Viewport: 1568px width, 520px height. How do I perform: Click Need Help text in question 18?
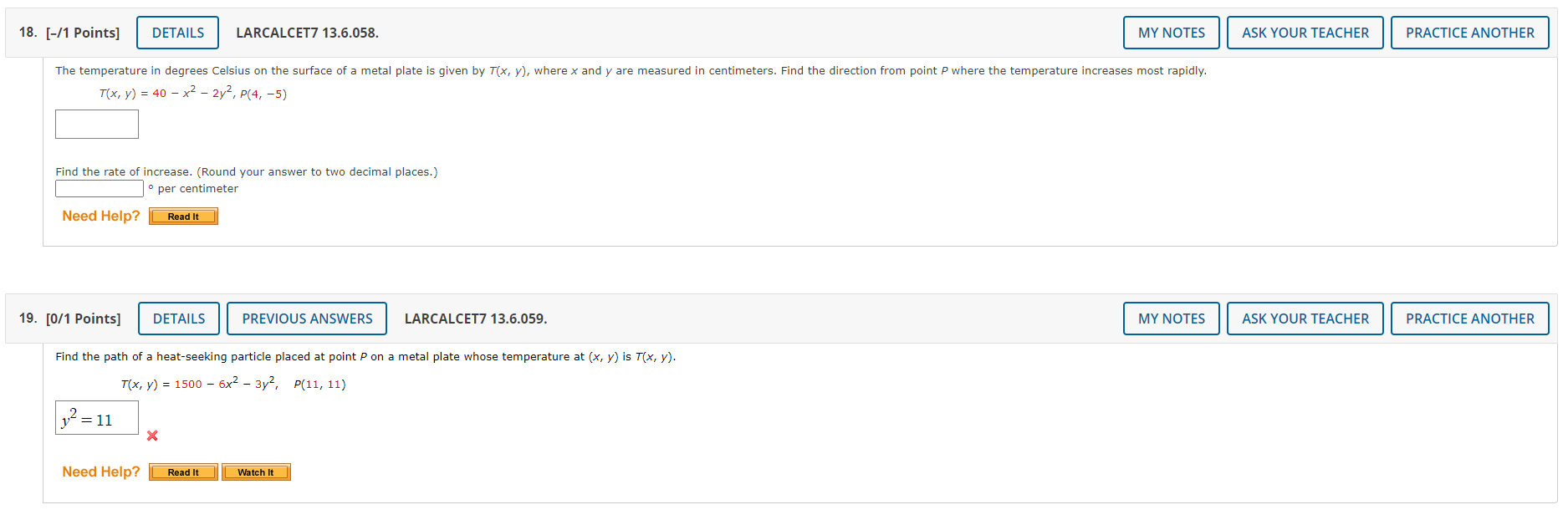[101, 216]
